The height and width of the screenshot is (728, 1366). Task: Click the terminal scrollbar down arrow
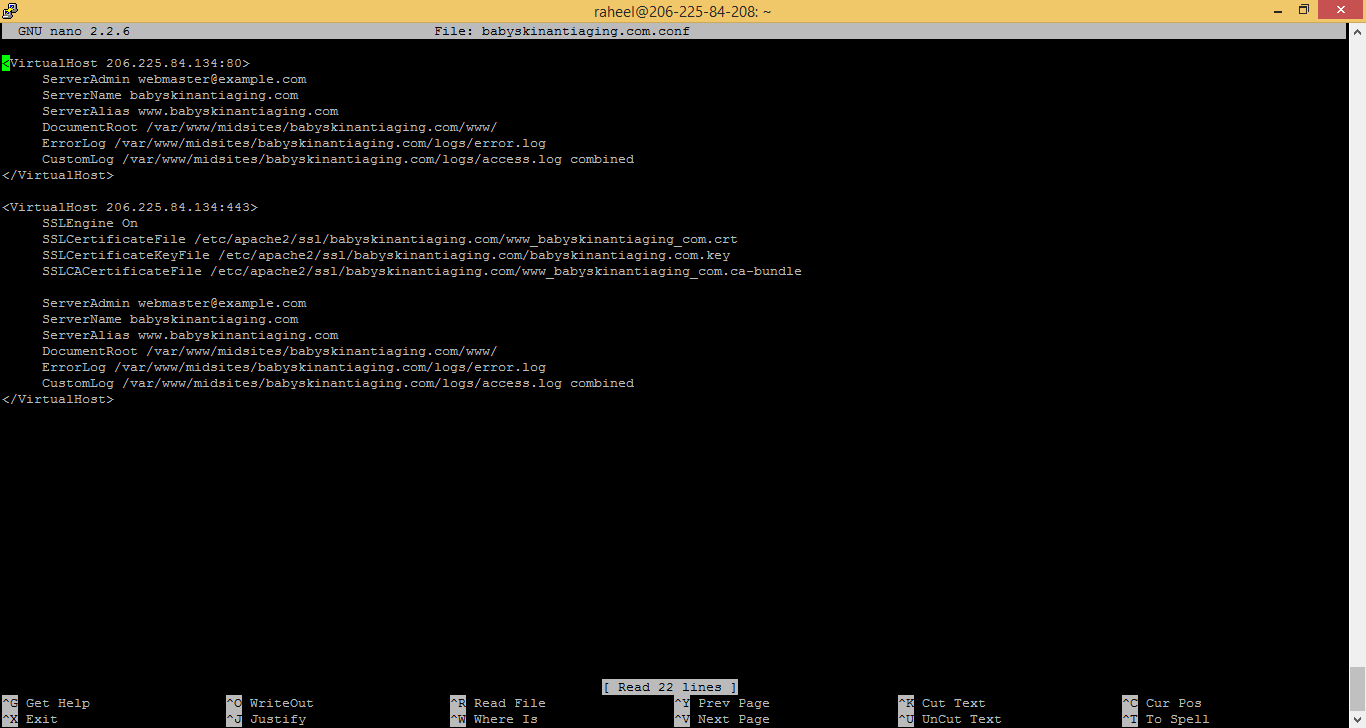pyautogui.click(x=1356, y=719)
